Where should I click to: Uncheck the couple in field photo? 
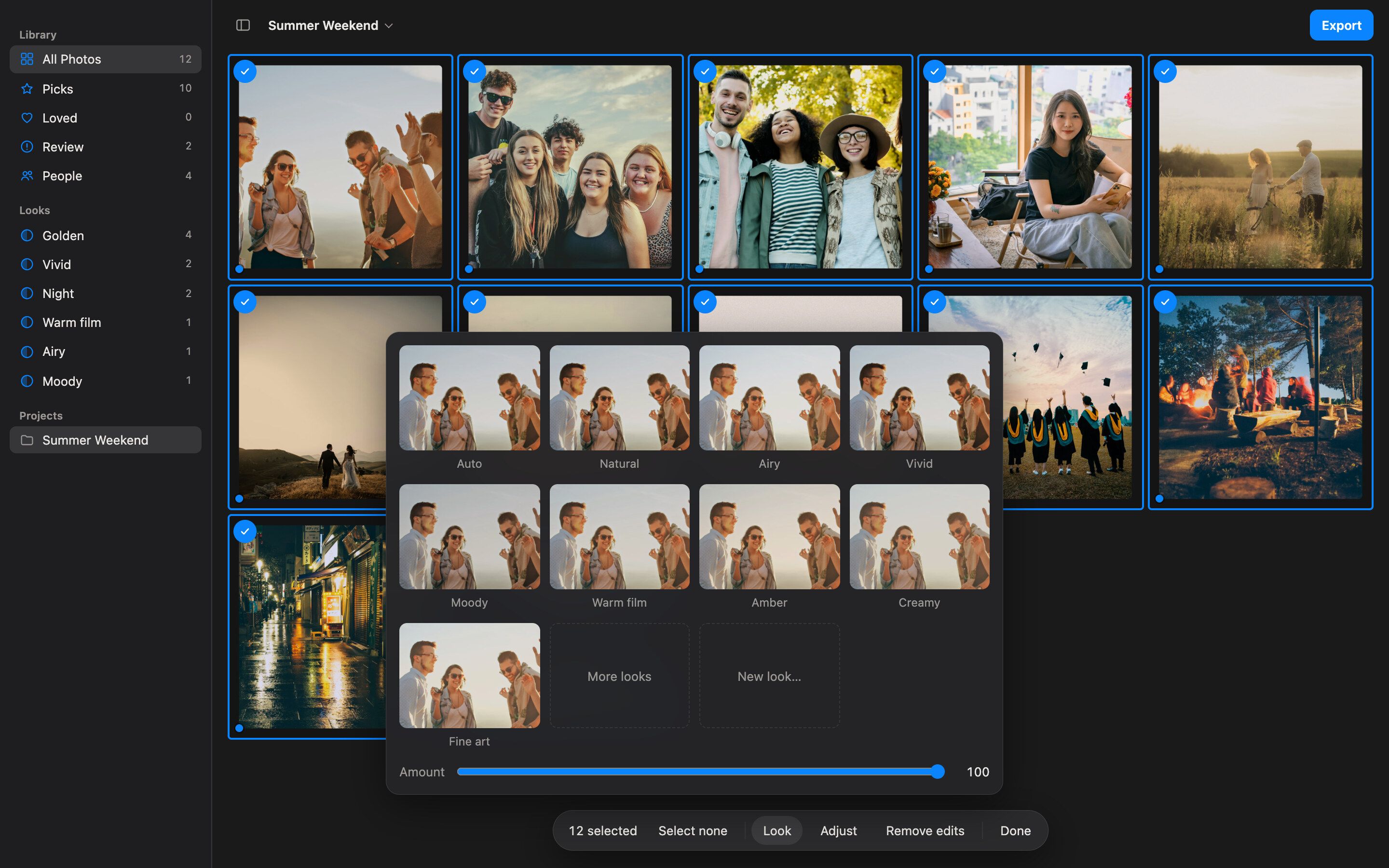tap(1165, 72)
